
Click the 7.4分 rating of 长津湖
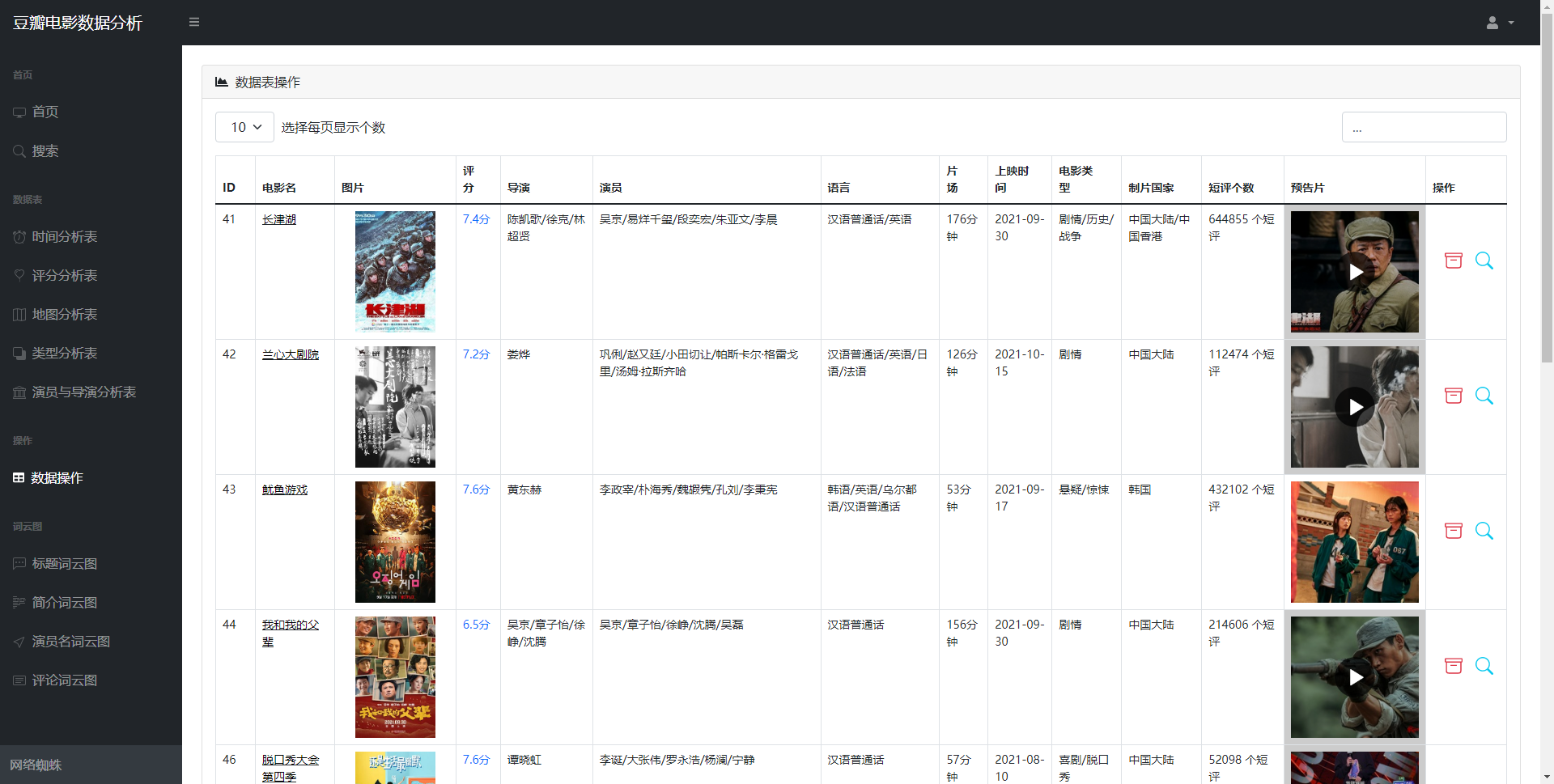pos(476,219)
